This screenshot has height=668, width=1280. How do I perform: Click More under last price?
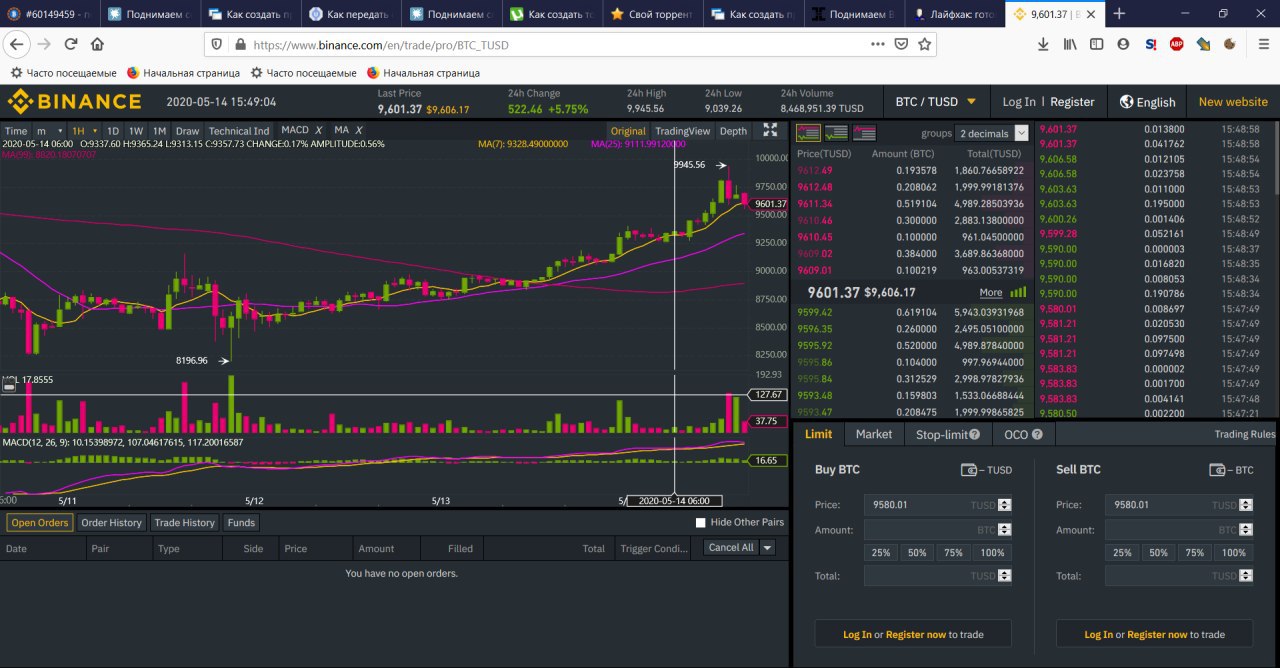(x=991, y=293)
